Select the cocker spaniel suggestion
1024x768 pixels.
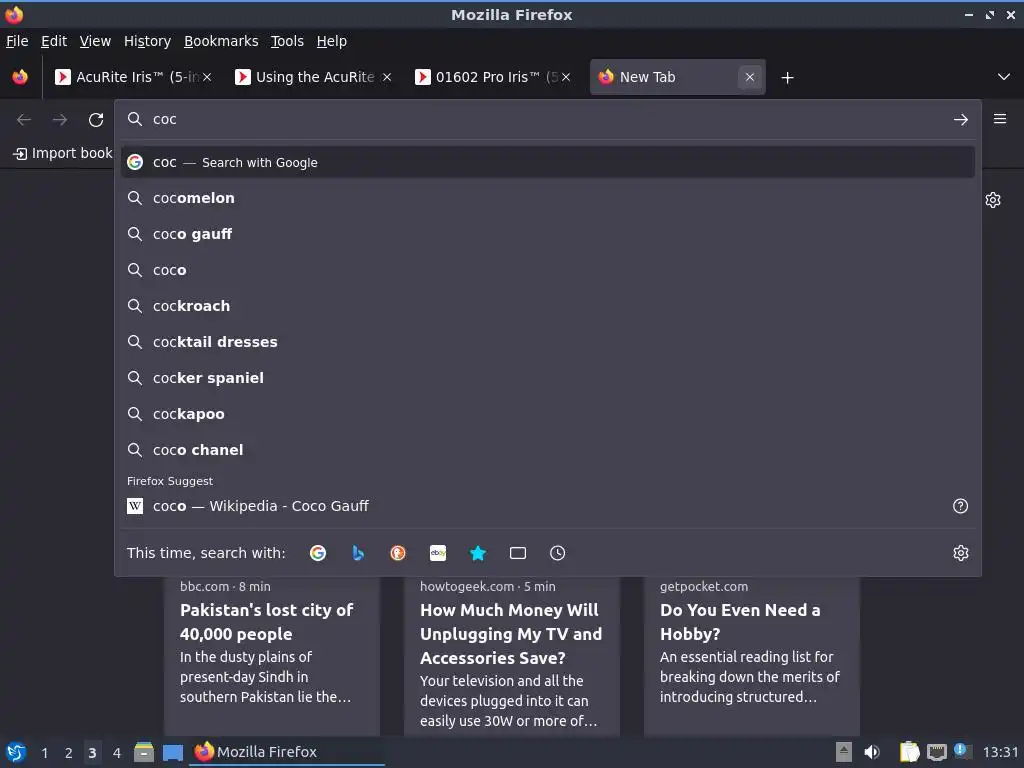(x=547, y=377)
